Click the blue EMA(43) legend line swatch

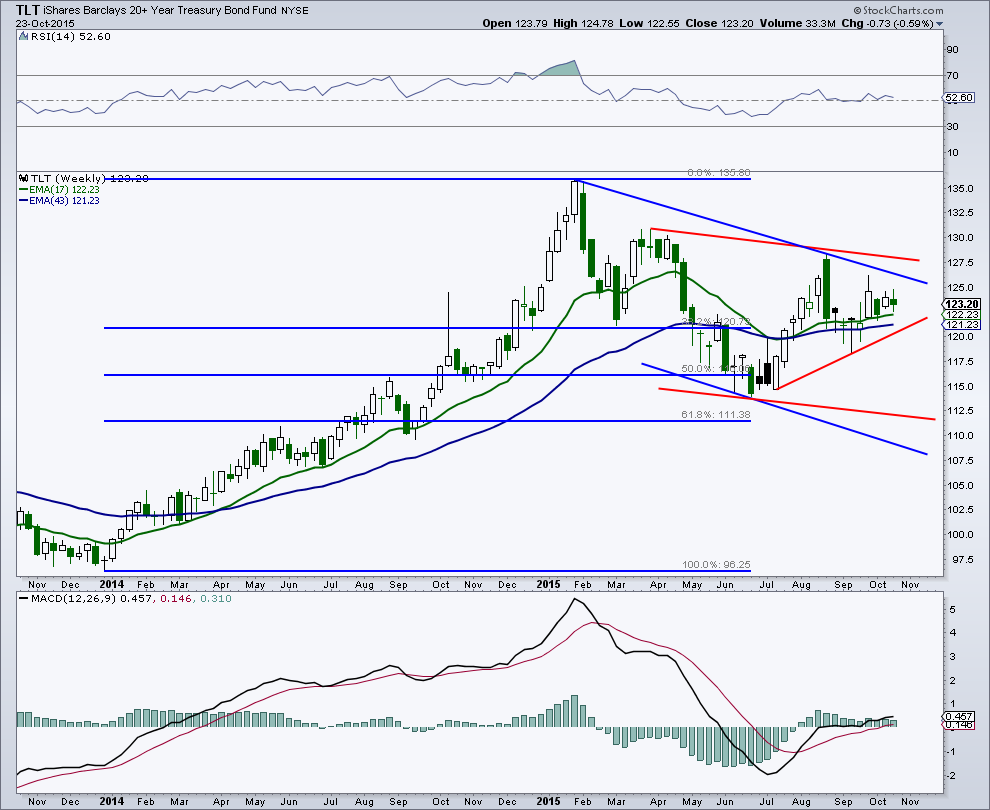[x=24, y=201]
